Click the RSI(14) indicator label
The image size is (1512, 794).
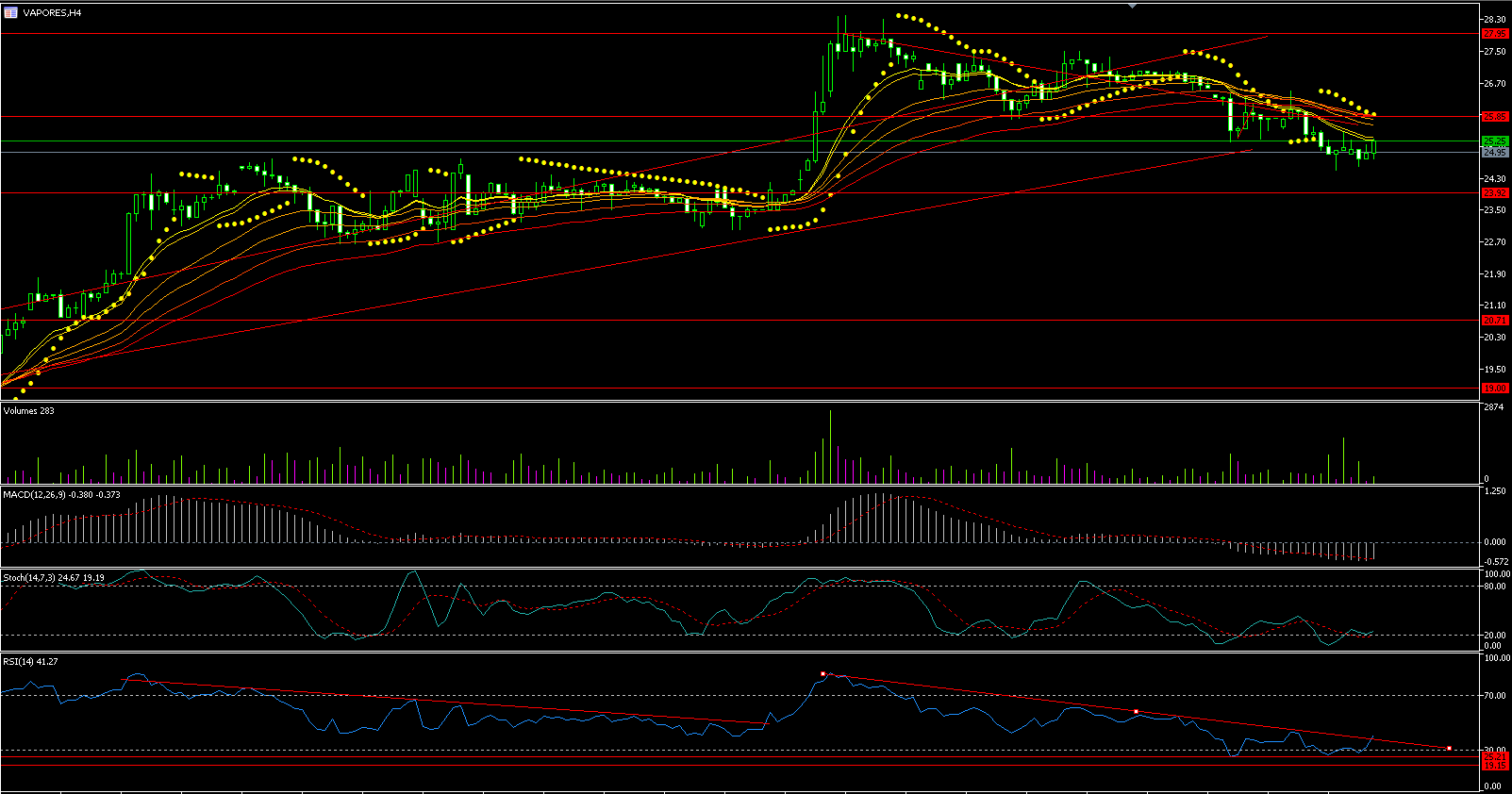[x=30, y=662]
